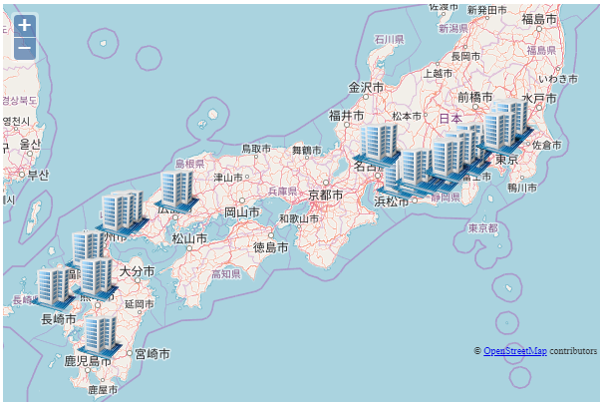Viewport: 600px width, 402px height.
Task: Click the 福井市 city label
Action: [346, 115]
